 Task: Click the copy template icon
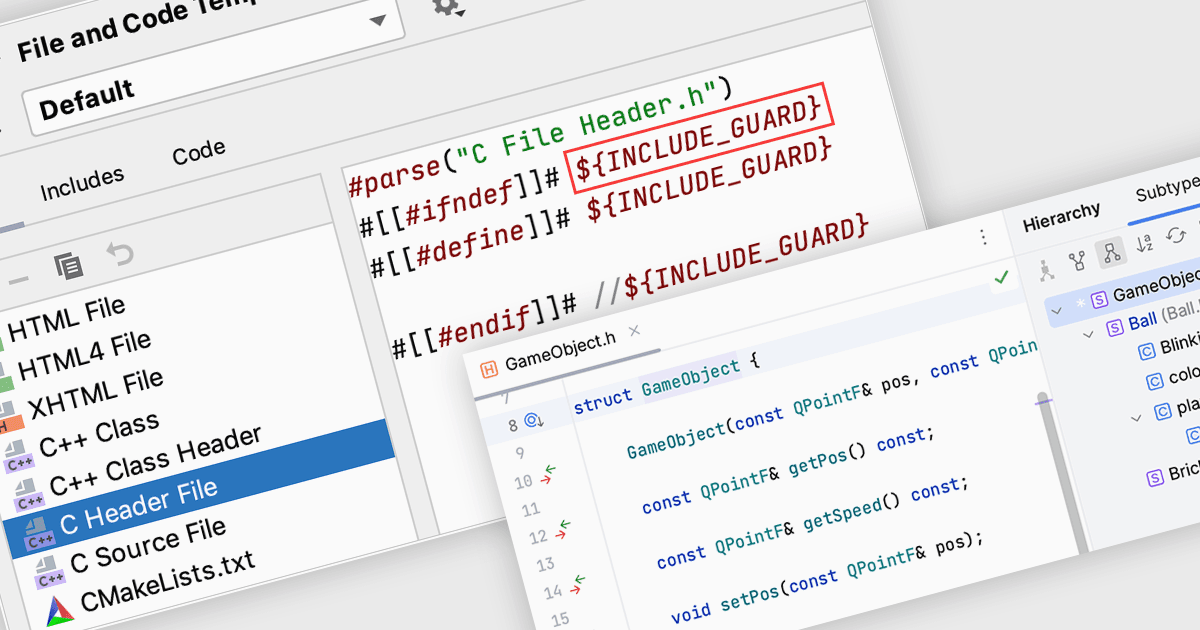point(69,265)
